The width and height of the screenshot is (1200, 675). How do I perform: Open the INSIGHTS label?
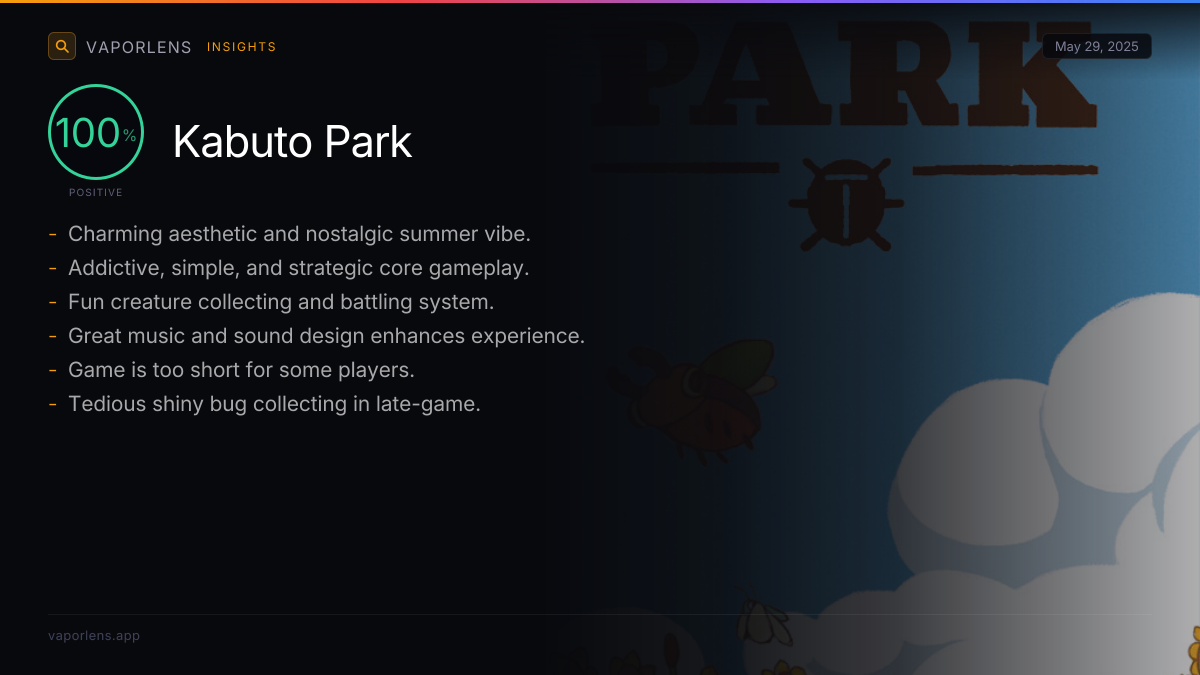pyautogui.click(x=242, y=47)
